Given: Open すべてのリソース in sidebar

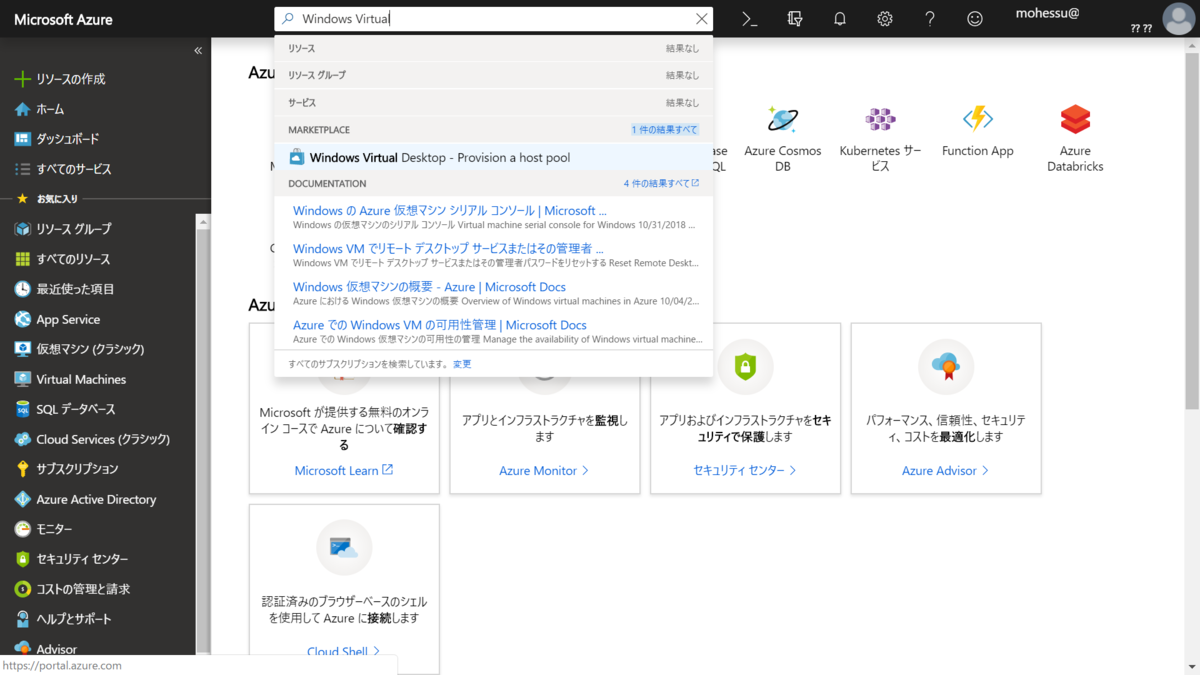Looking at the screenshot, I should [x=73, y=259].
